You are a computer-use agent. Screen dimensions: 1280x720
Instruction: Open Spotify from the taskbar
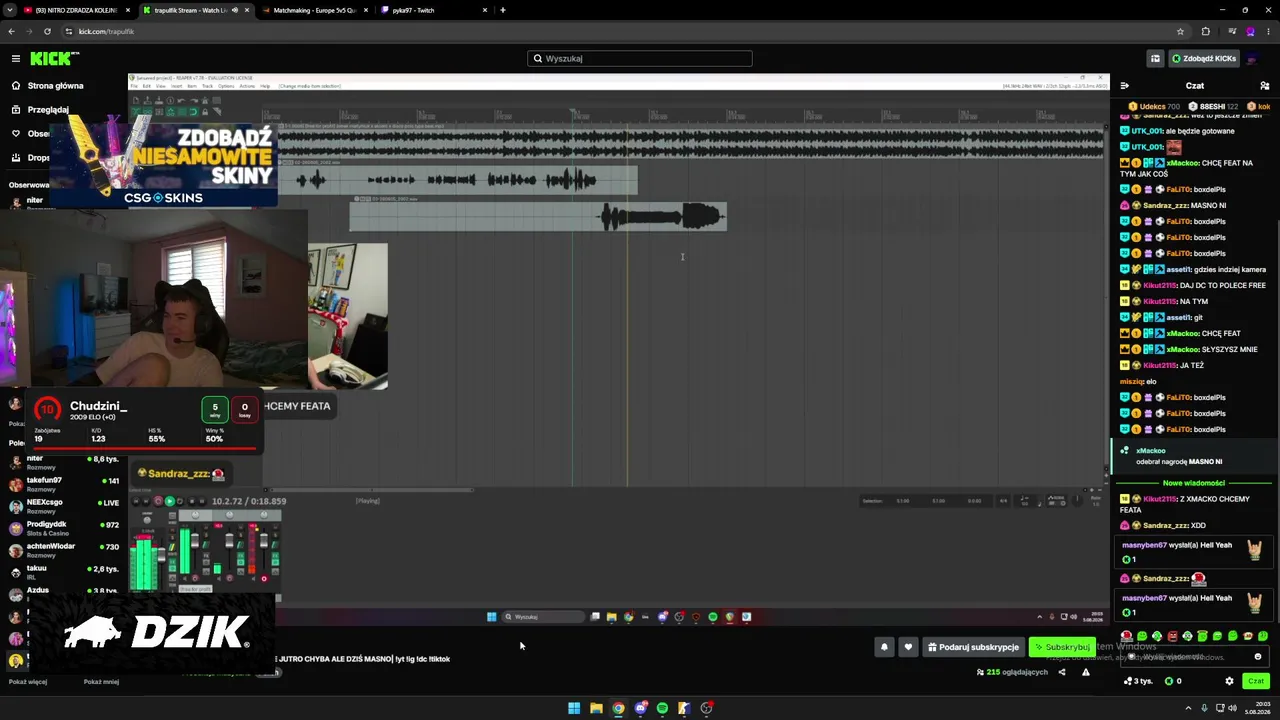point(662,708)
